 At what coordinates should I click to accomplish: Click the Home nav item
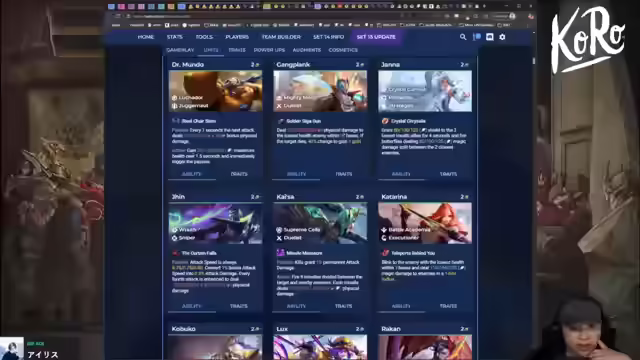[x=146, y=37]
